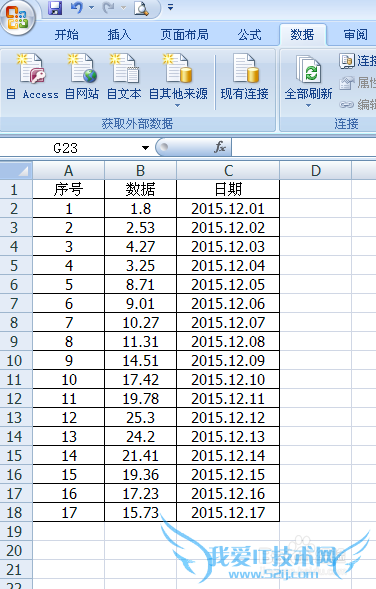The image size is (376, 589).
Task: Open the 审阅 tab
Action: tap(355, 35)
